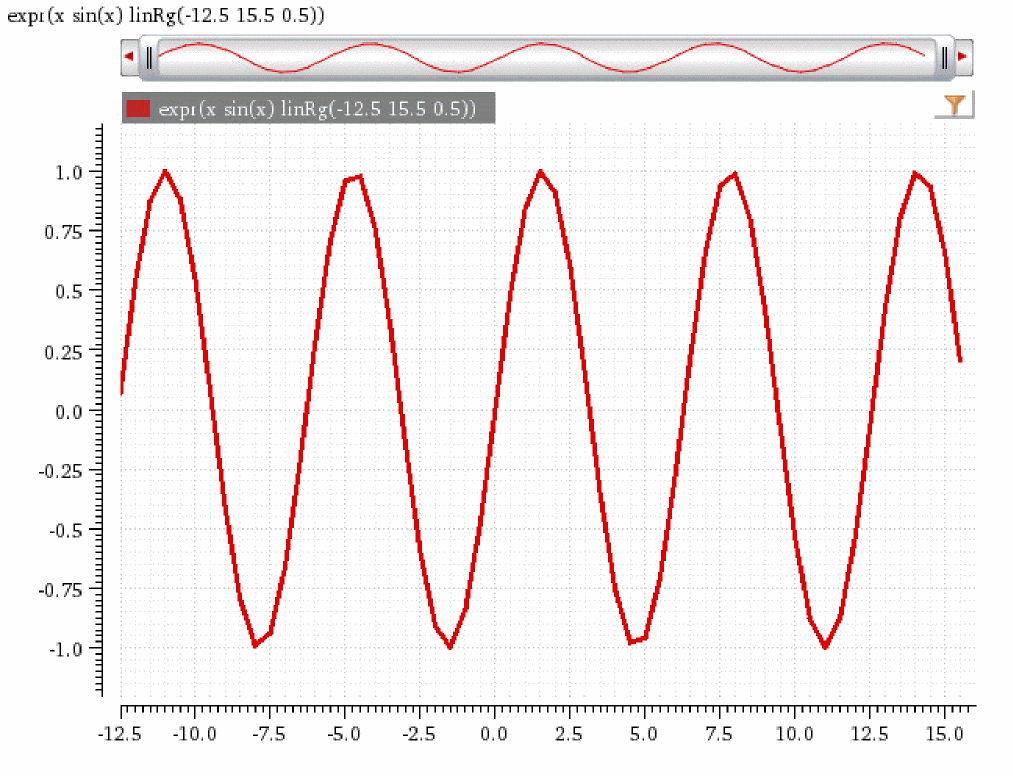This screenshot has height=776, width=1013.
Task: Click the overview waveform strip center
Action: (543, 58)
